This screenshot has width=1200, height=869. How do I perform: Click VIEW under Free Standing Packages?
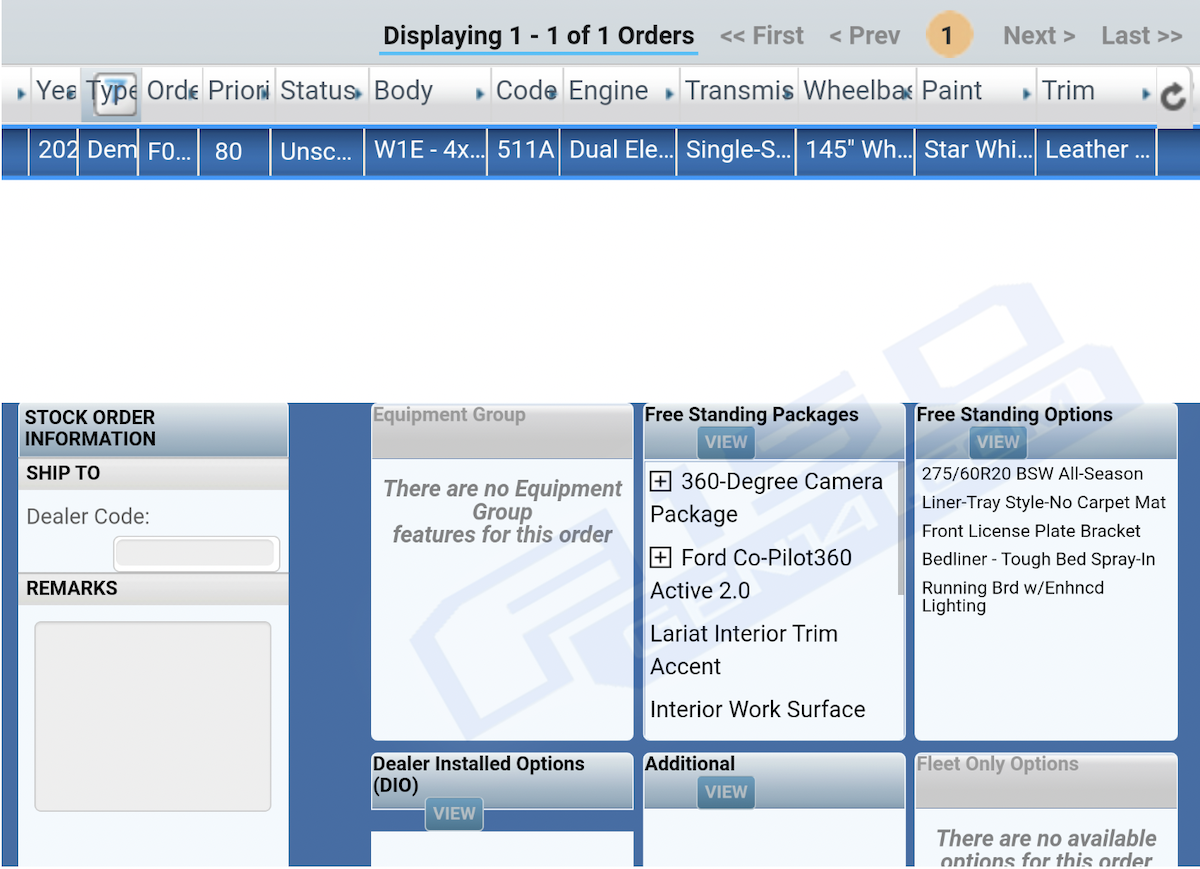726,442
